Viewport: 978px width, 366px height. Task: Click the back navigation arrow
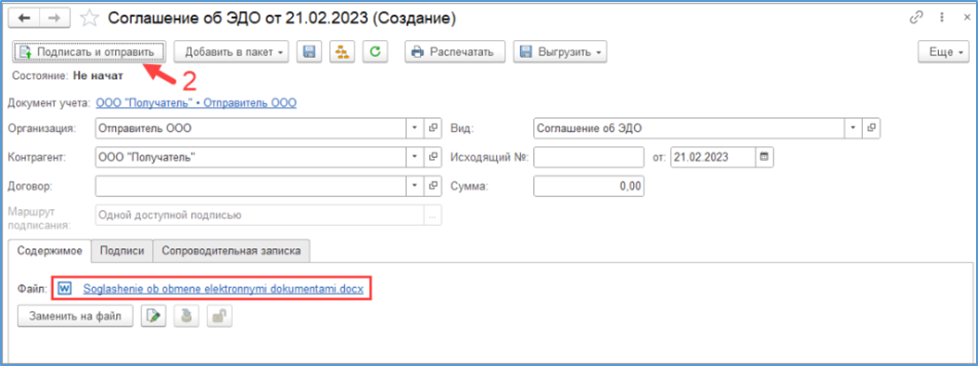point(24,18)
